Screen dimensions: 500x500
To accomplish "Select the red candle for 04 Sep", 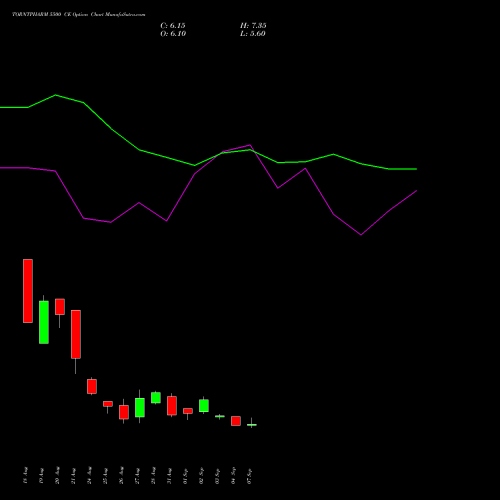I will pyautogui.click(x=236, y=421).
